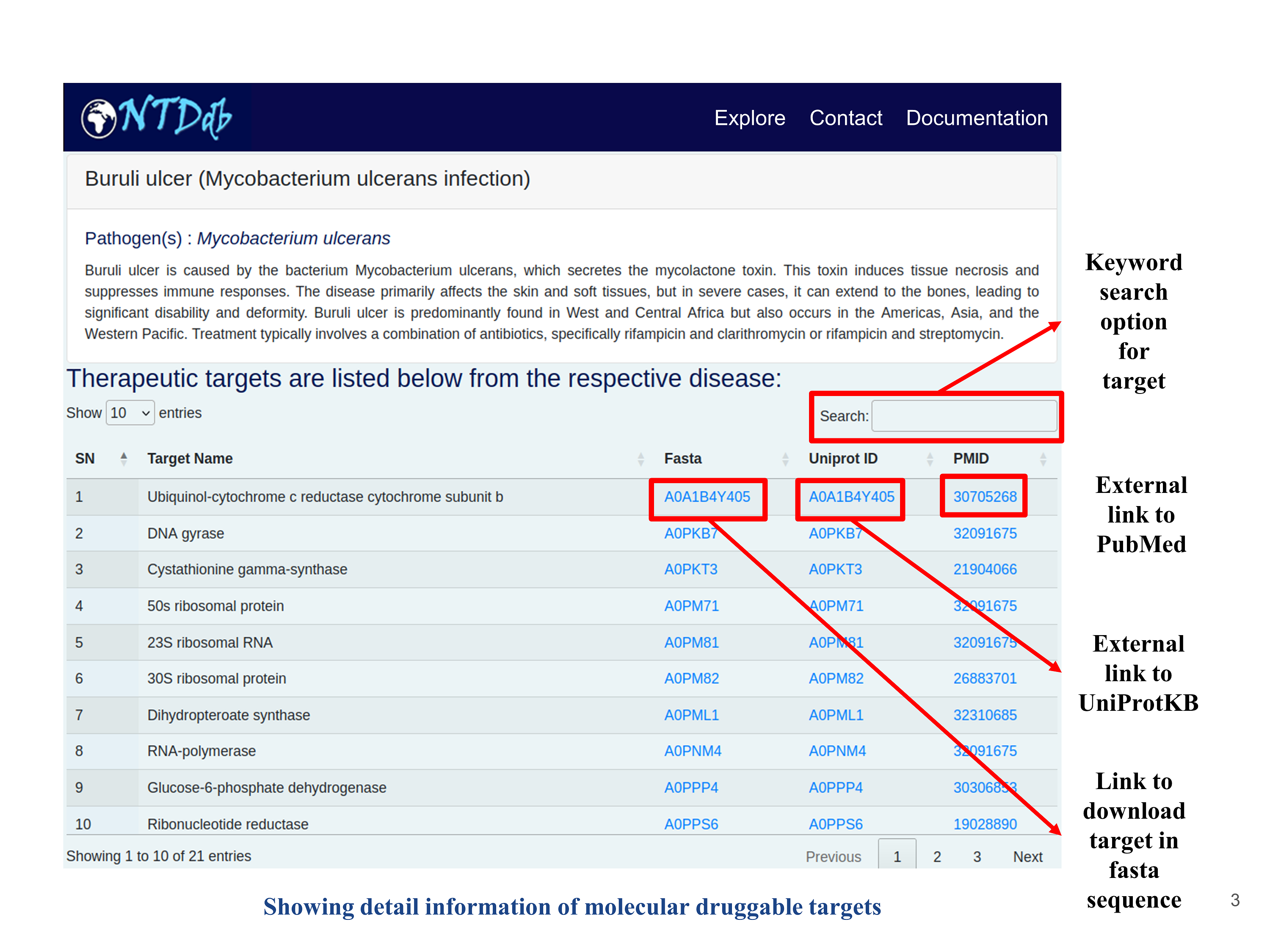Open PubMed link 30705268
The height and width of the screenshot is (952, 1270).
[984, 497]
